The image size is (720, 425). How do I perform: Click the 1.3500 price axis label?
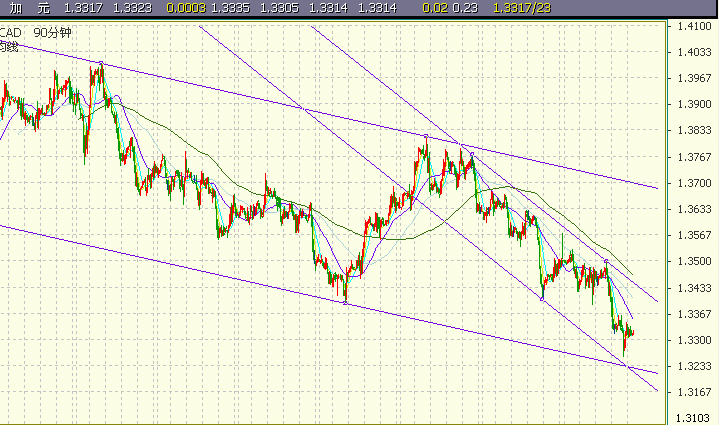click(x=694, y=262)
